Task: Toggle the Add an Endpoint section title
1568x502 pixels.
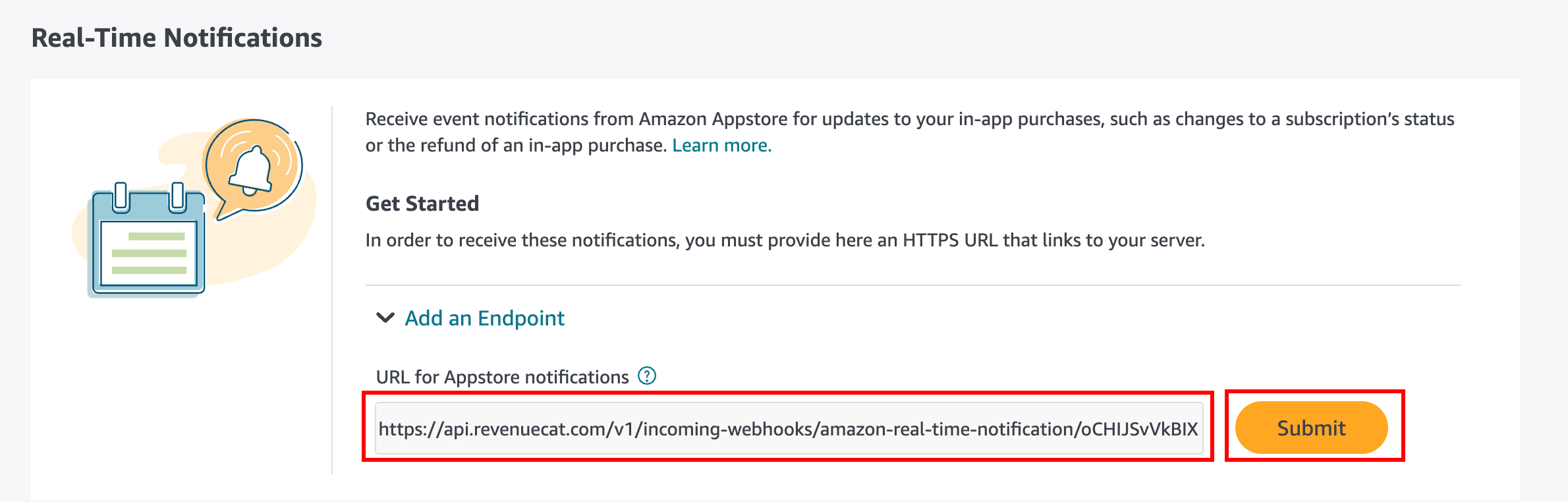Action: (484, 318)
